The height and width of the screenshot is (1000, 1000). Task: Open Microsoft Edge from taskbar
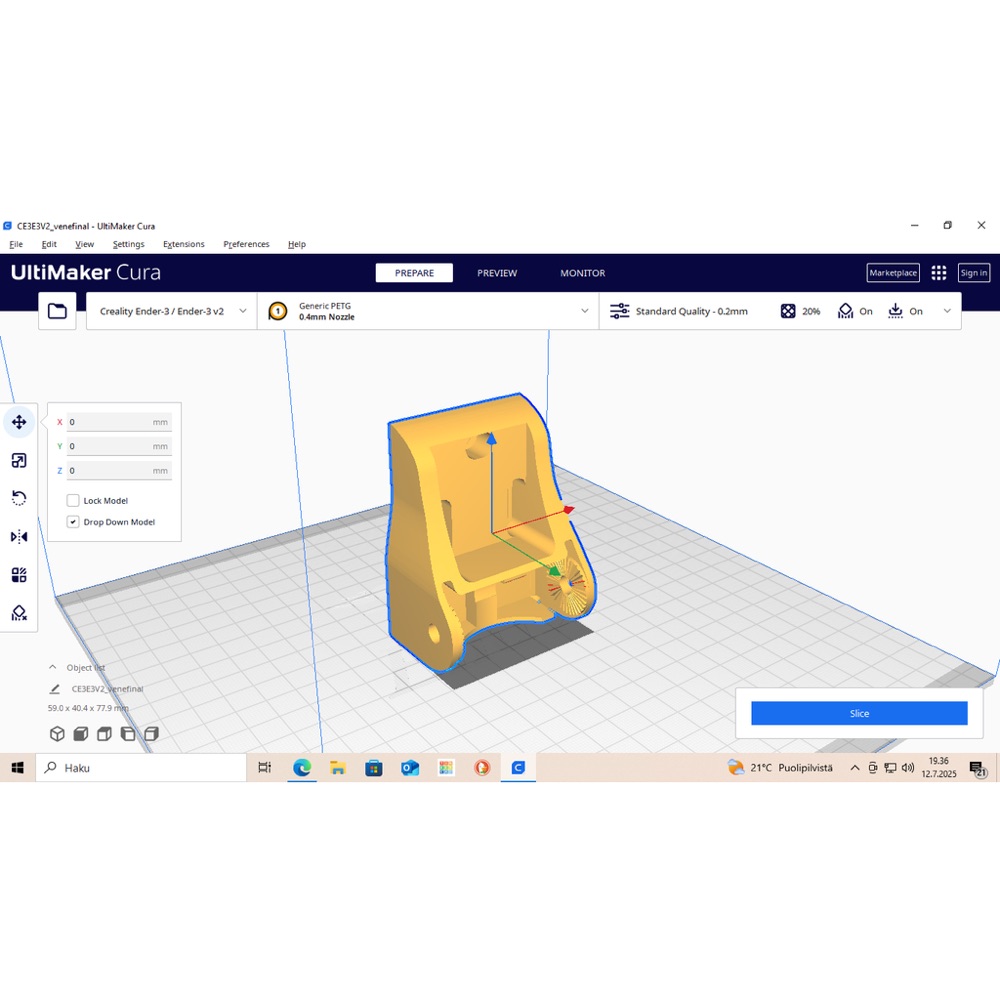click(x=302, y=768)
